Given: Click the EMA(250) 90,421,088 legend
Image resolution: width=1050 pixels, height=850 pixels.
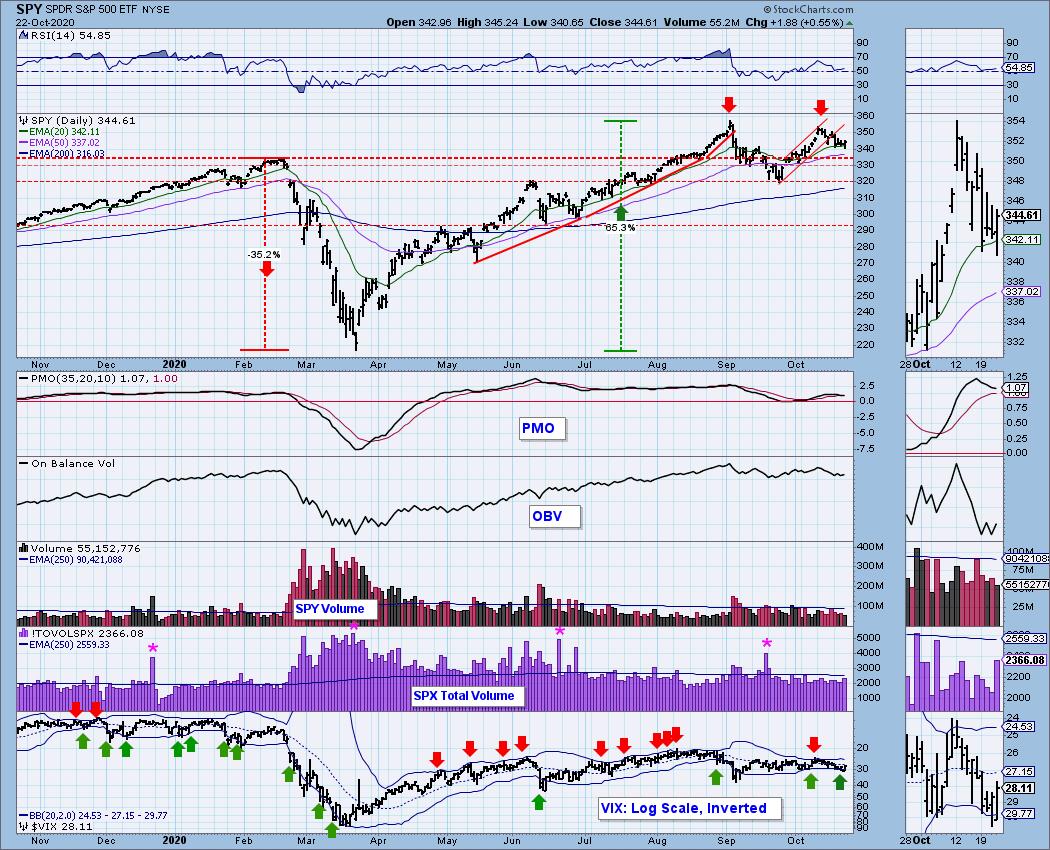Looking at the screenshot, I should 71,559.
